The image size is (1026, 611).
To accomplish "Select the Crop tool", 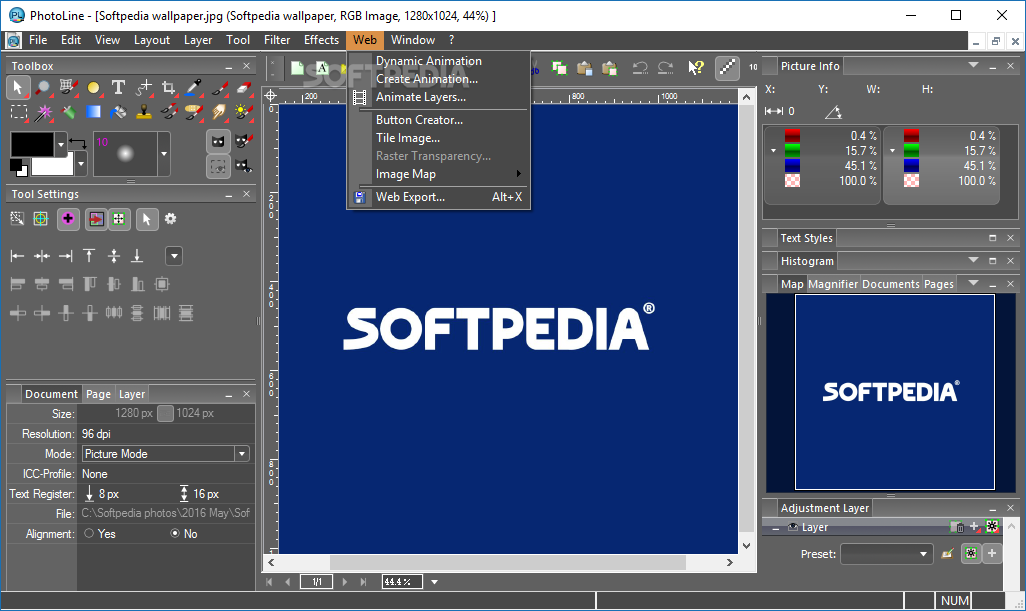I will (x=168, y=87).
